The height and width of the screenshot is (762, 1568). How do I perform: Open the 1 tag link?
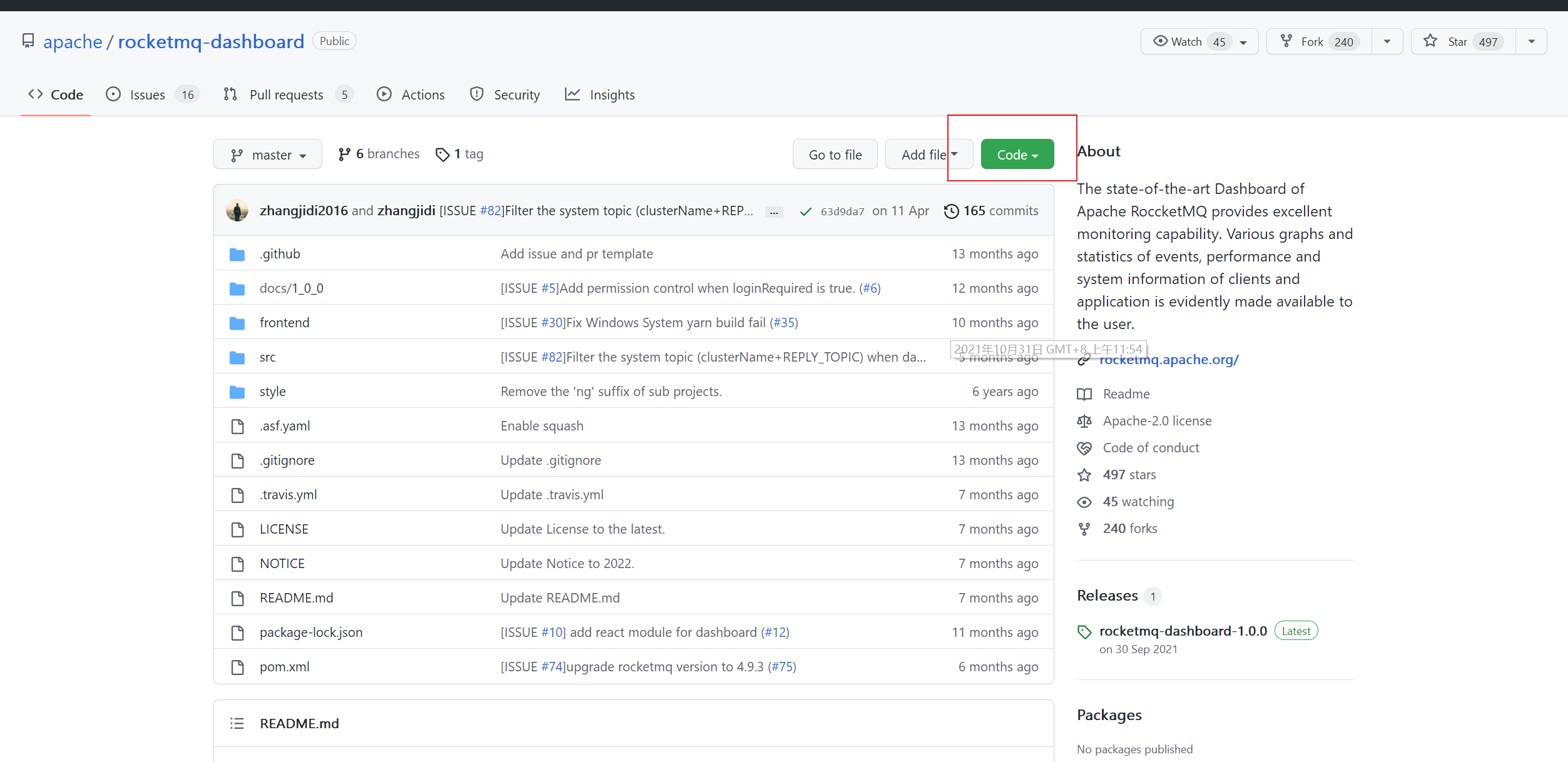460,154
